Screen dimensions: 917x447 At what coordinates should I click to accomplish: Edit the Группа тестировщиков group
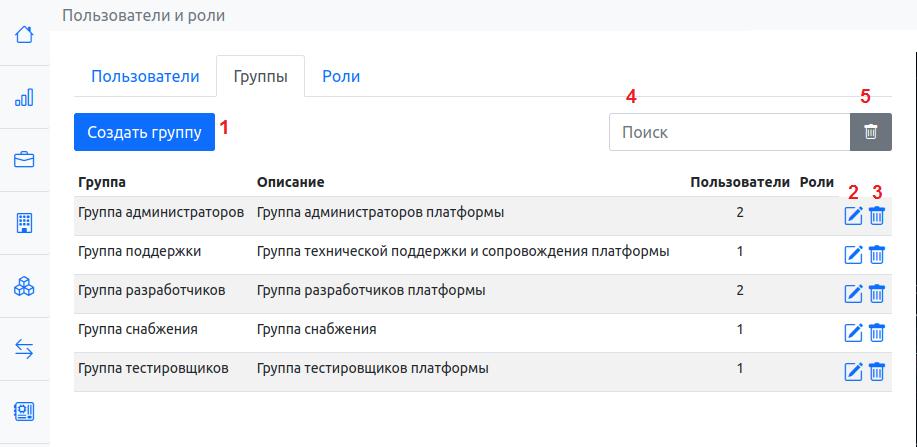(x=854, y=372)
